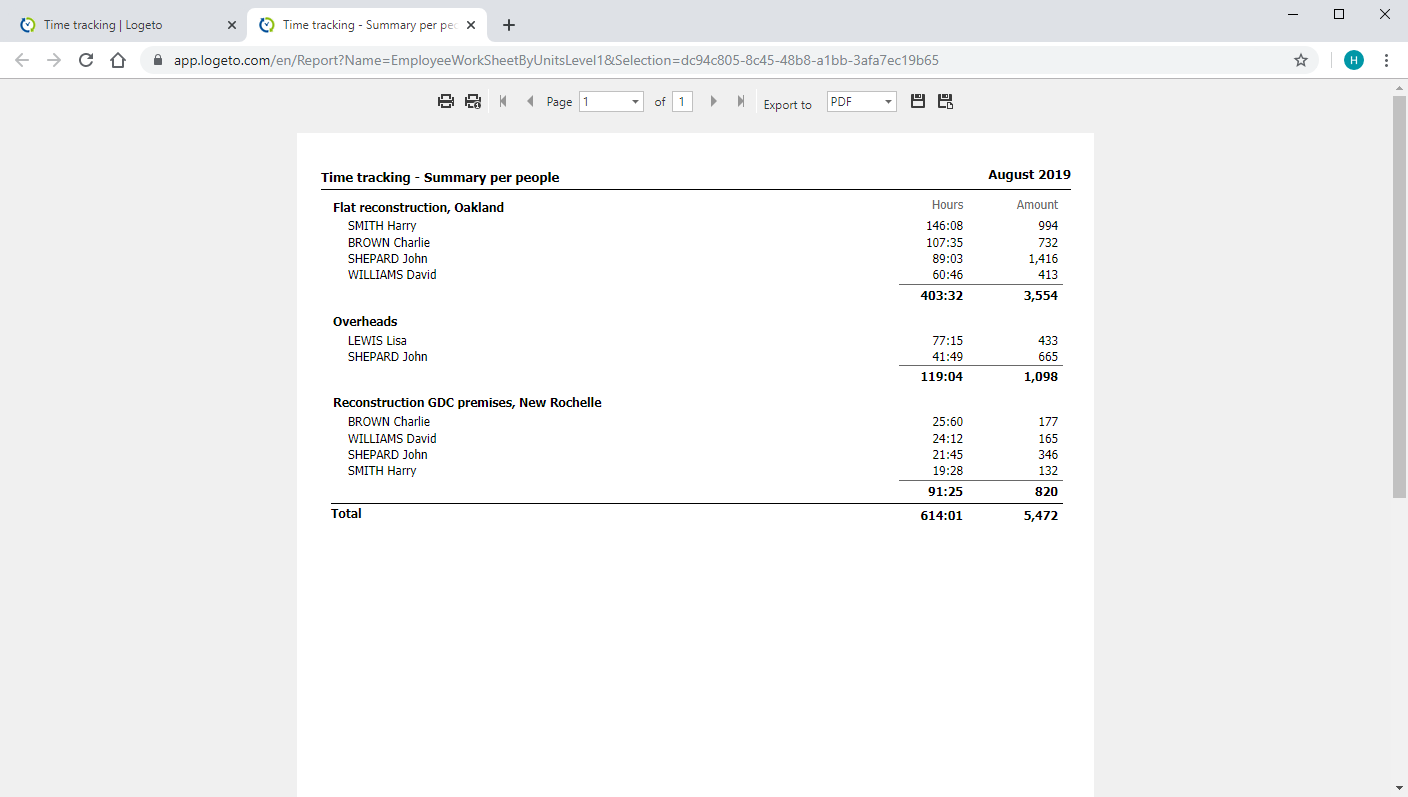
Task: Bookmark this page with the star
Action: [x=1301, y=60]
